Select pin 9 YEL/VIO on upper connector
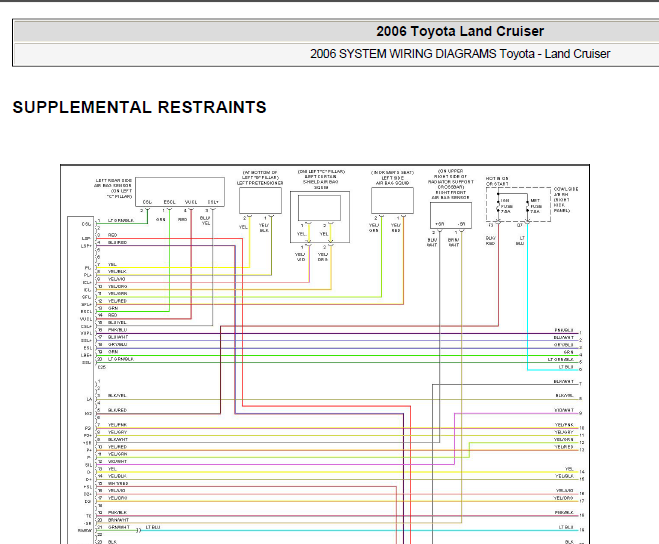The width and height of the screenshot is (659, 544). [116, 279]
